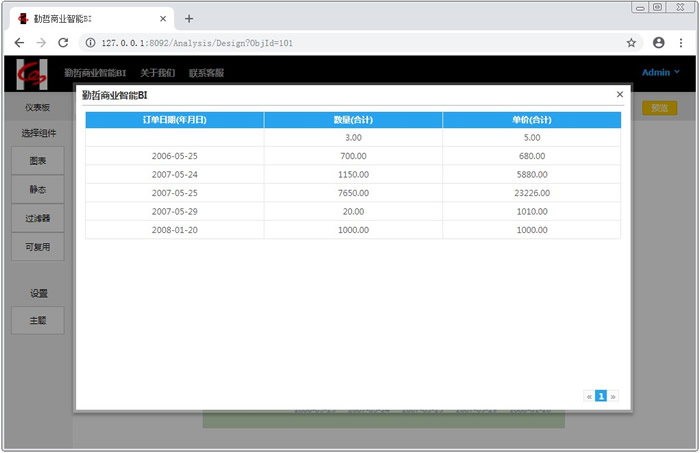The height and width of the screenshot is (453, 700).
Task: Click the address bar URL field
Action: pyautogui.click(x=350, y=43)
